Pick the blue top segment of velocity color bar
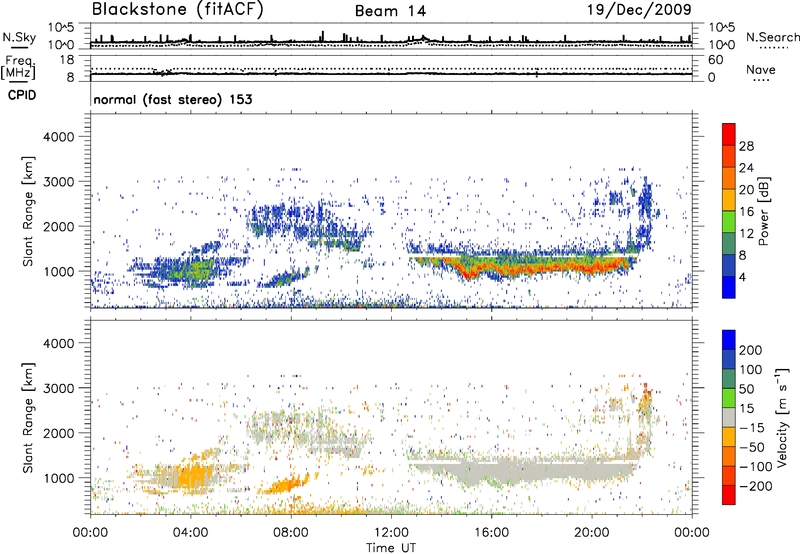Screen dimensions: 800x554 coord(729,340)
